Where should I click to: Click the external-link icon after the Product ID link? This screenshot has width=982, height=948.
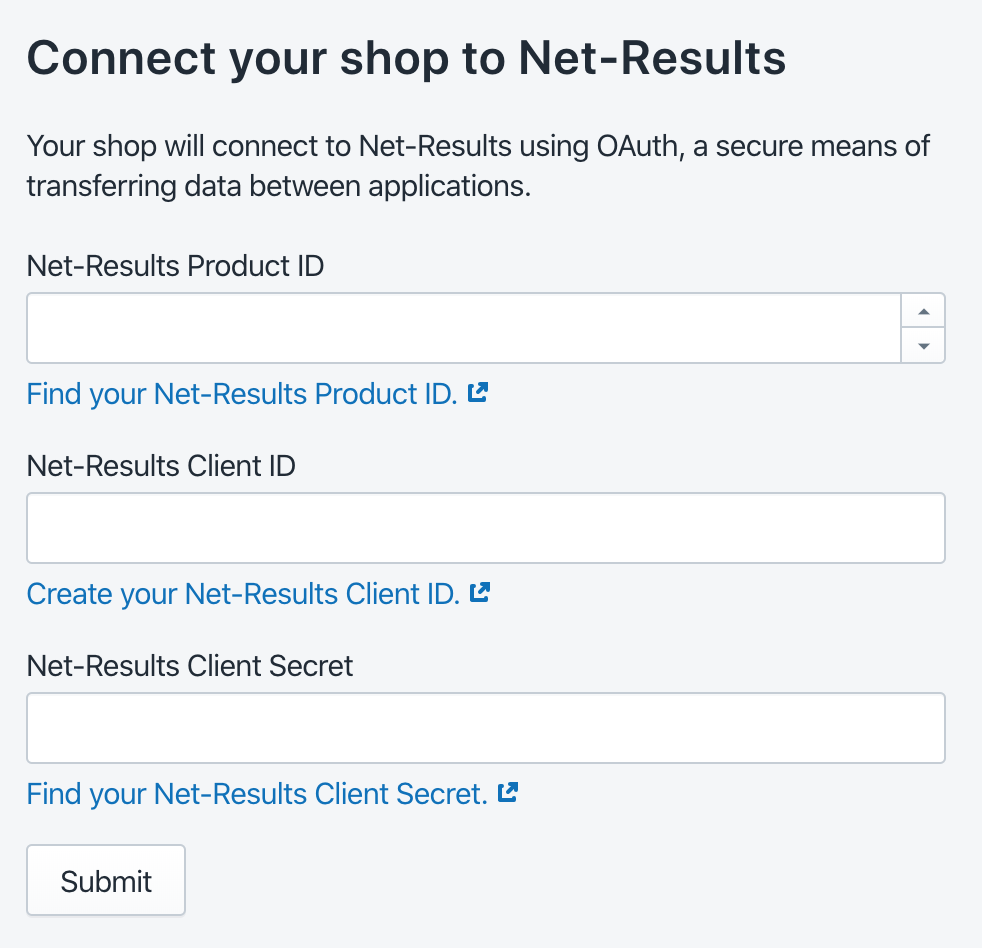click(478, 393)
